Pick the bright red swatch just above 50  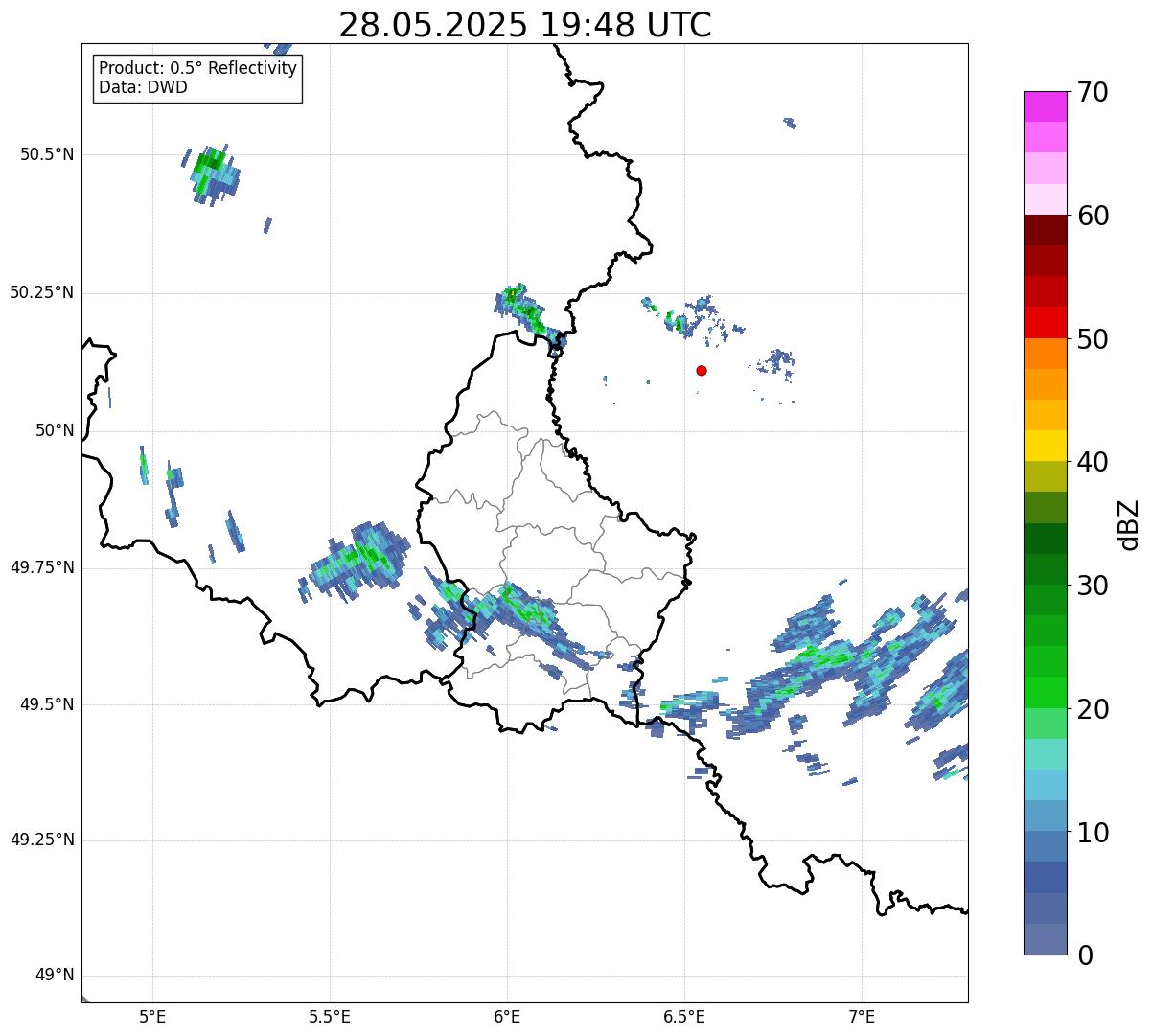1046,322
